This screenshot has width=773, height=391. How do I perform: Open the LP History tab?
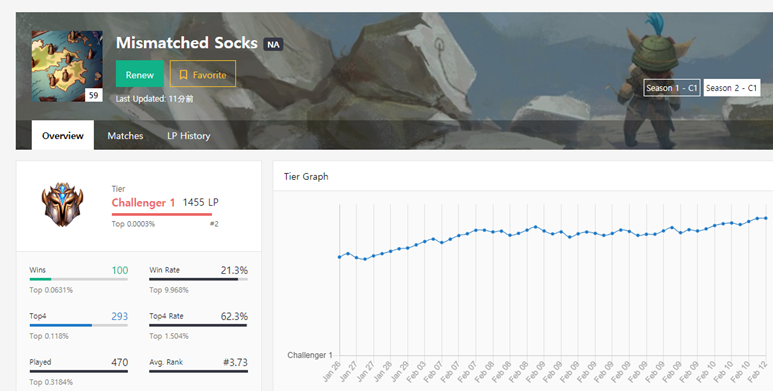coord(188,136)
